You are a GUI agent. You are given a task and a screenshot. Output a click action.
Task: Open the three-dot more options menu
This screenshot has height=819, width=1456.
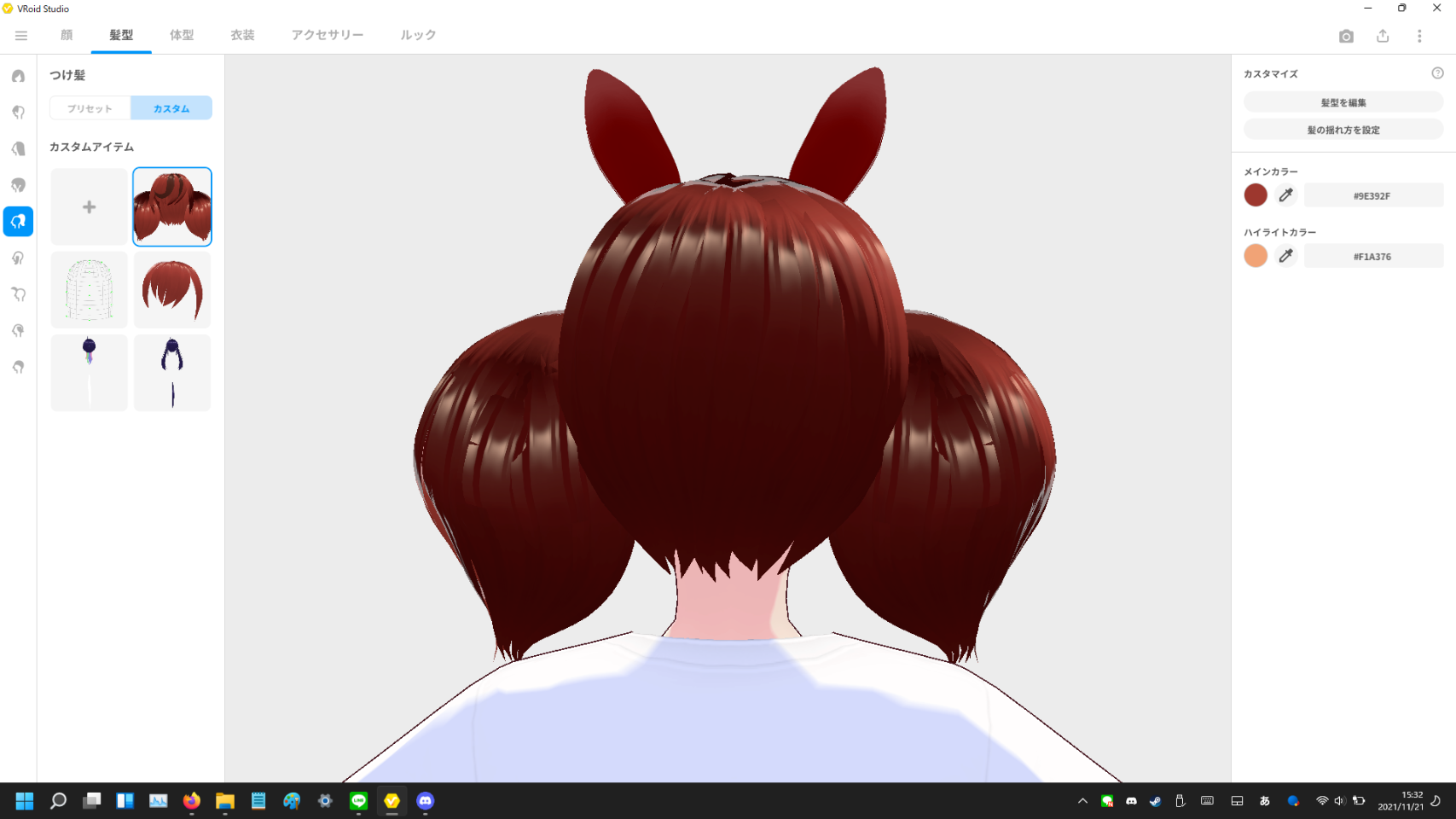1419,36
